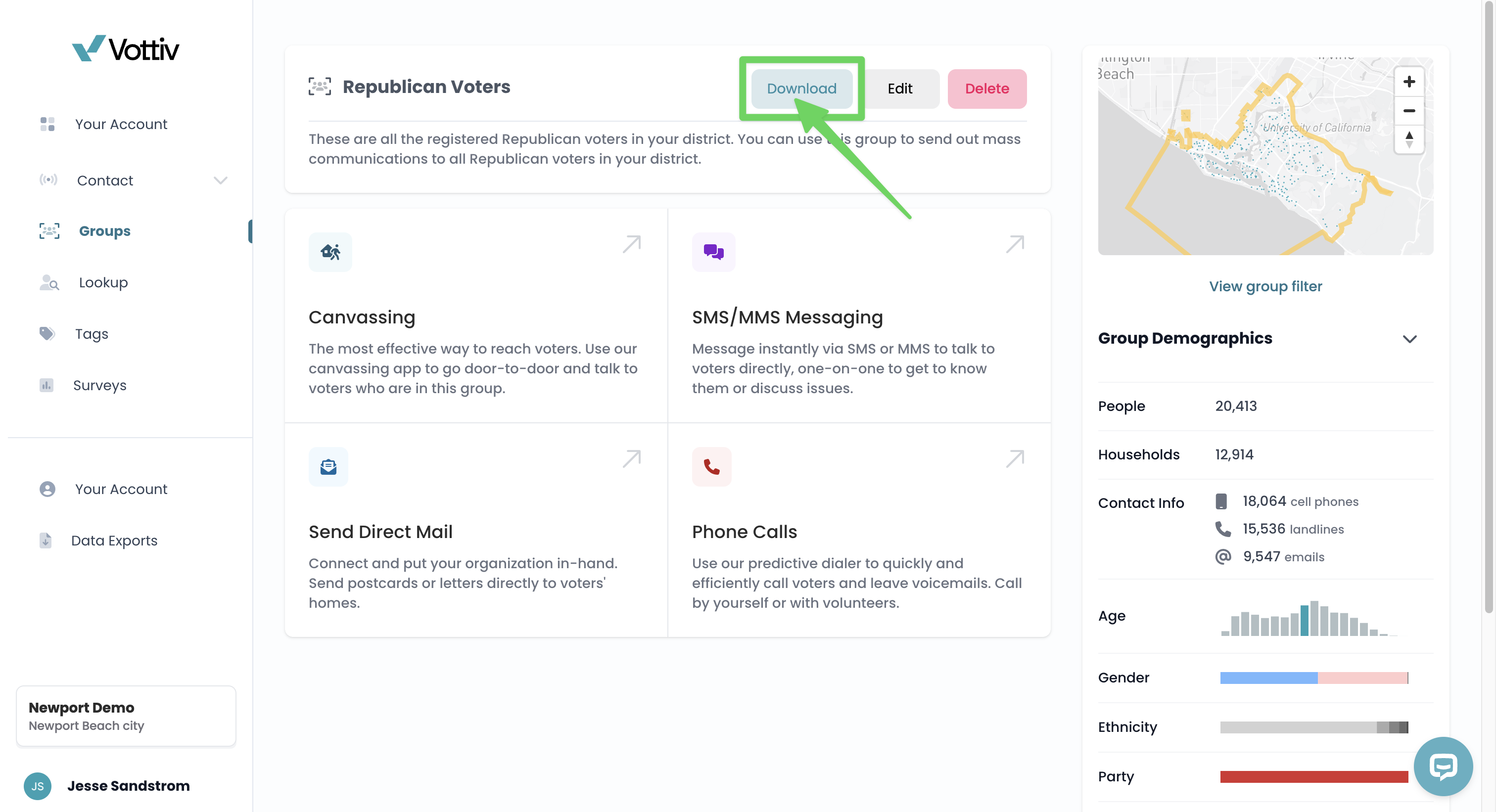The width and height of the screenshot is (1496, 812).
Task: Zoom in on the map
Action: (x=1408, y=82)
